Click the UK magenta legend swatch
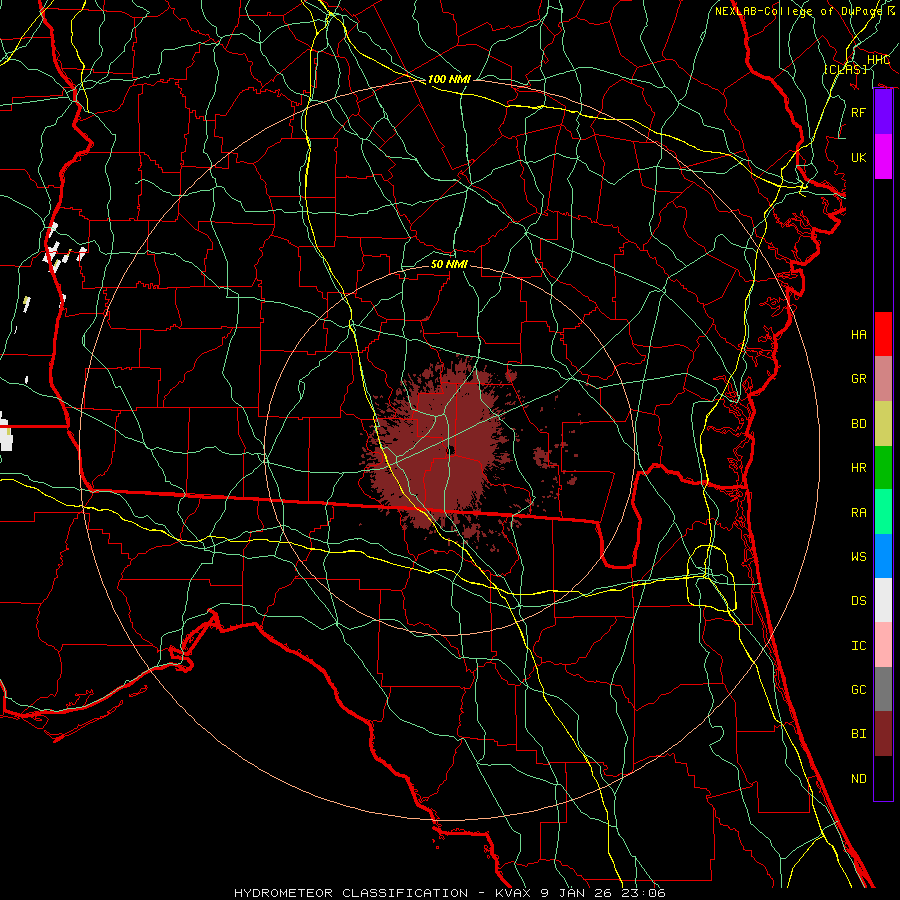This screenshot has height=900, width=900. pyautogui.click(x=883, y=157)
